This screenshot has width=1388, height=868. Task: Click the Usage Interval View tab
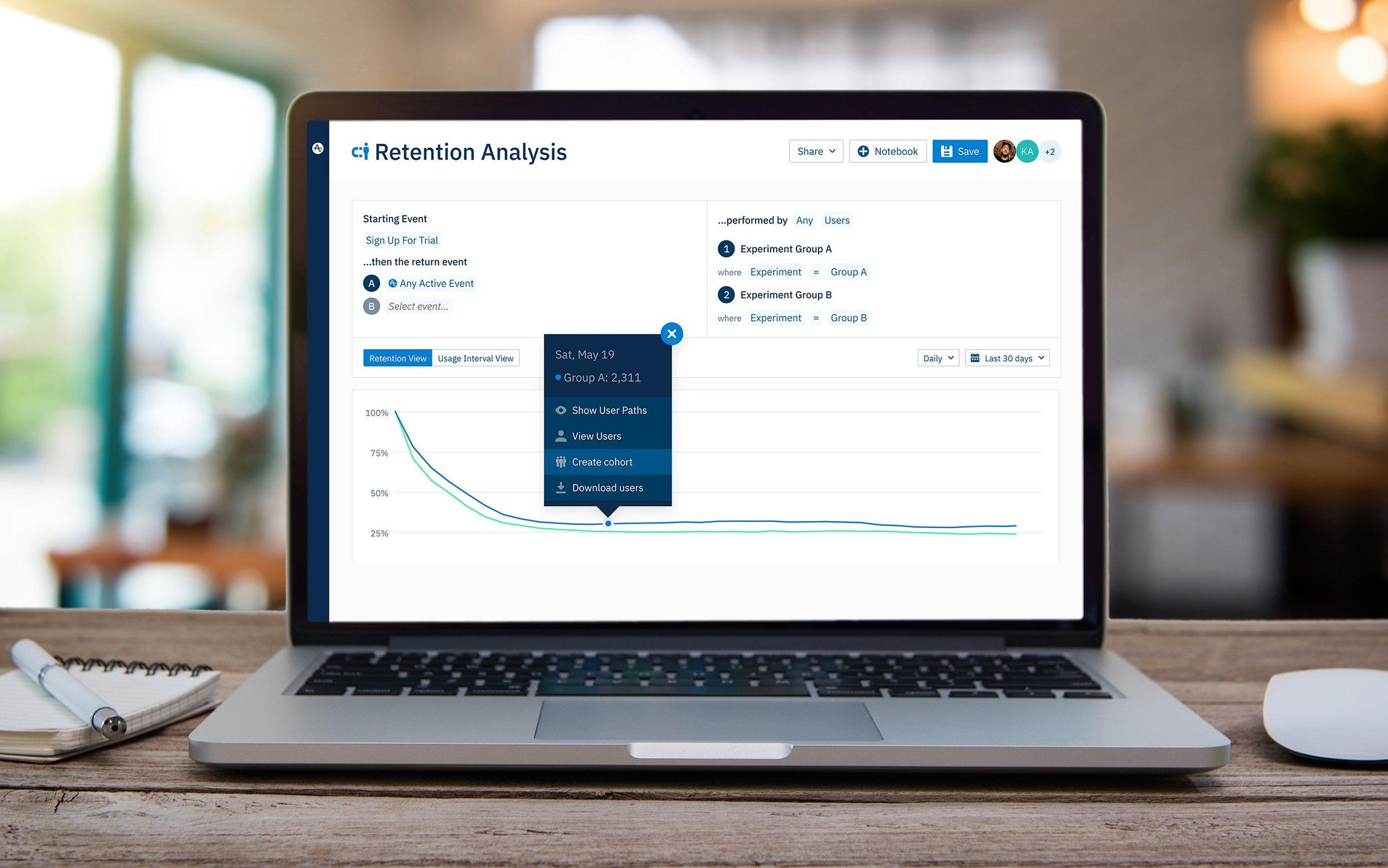[475, 358]
